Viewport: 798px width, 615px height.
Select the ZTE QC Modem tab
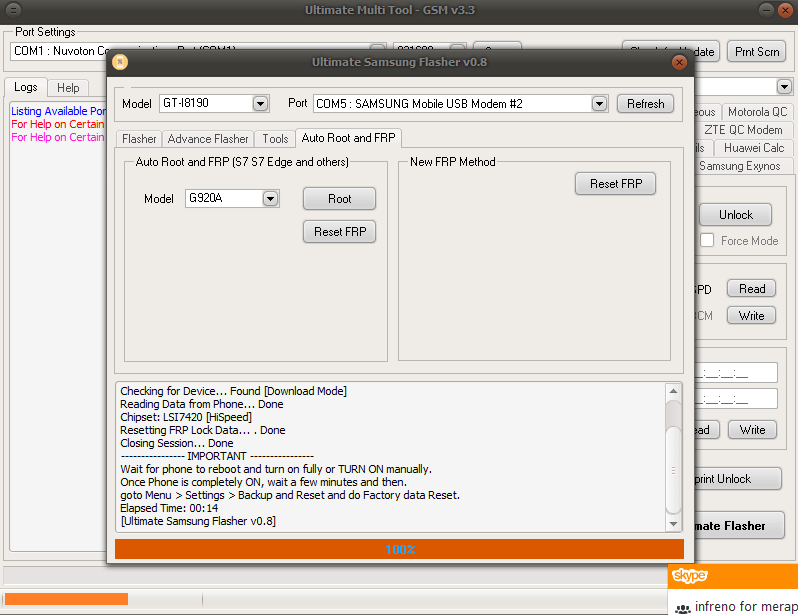point(743,130)
